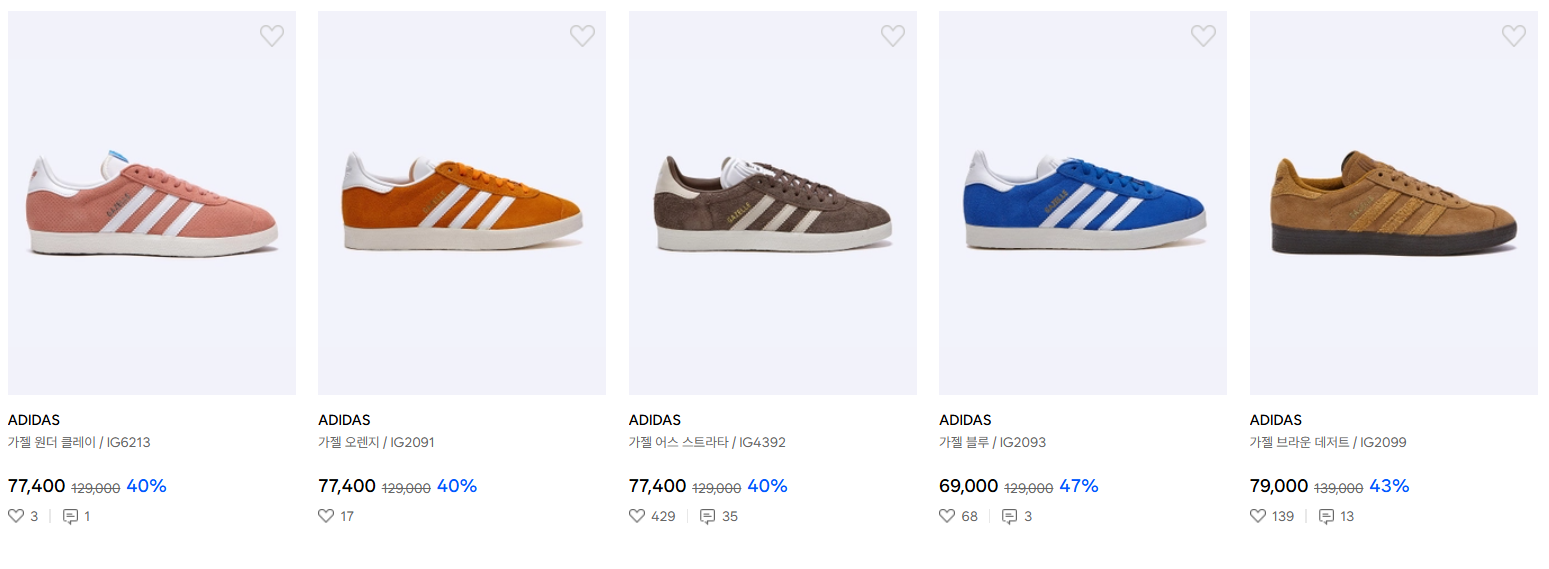Click likes heart icon showing 139

[x=1258, y=516]
